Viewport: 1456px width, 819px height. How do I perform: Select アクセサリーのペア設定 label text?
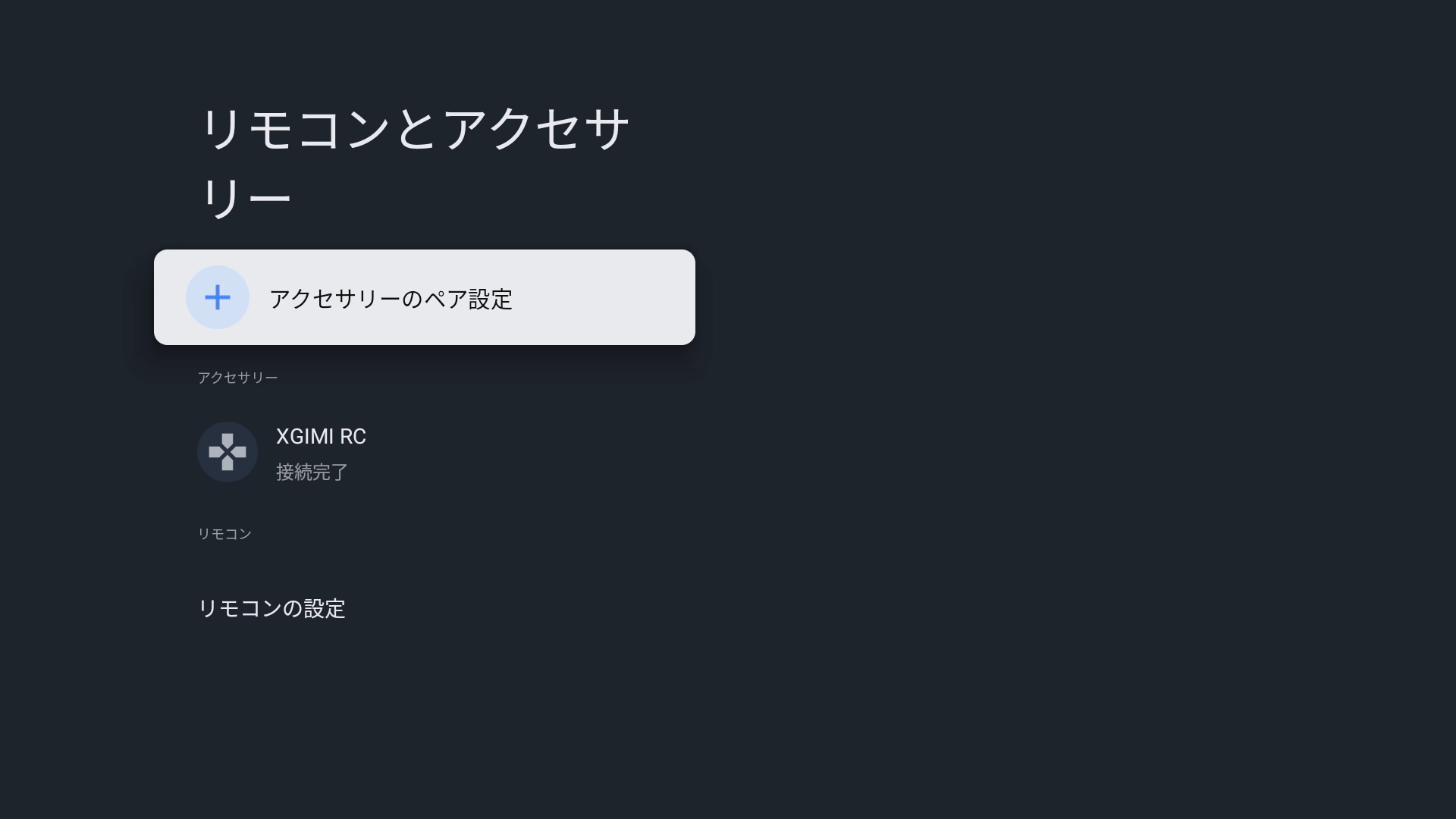[391, 299]
